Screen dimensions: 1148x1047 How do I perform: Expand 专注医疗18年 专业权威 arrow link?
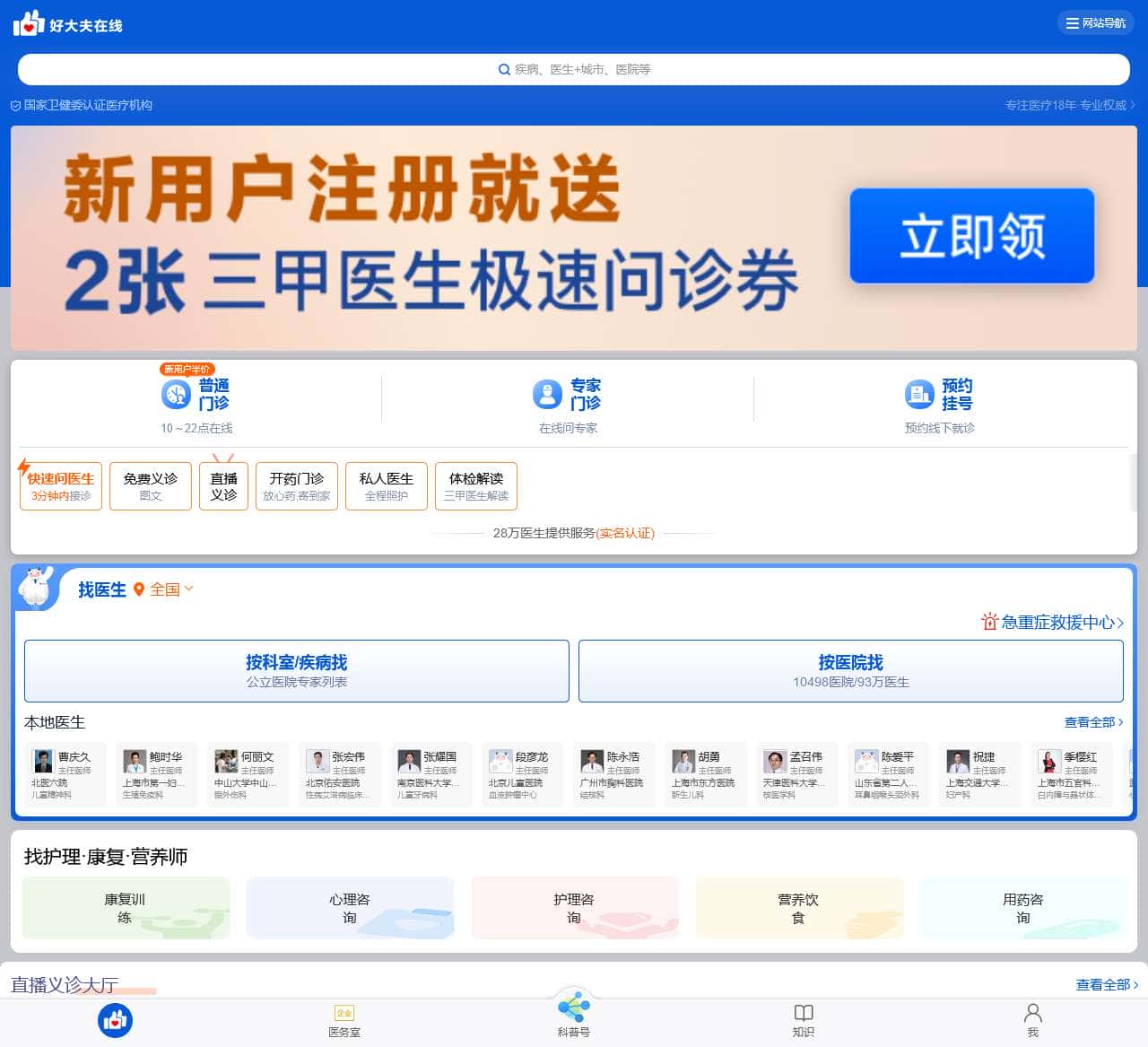click(x=1070, y=106)
